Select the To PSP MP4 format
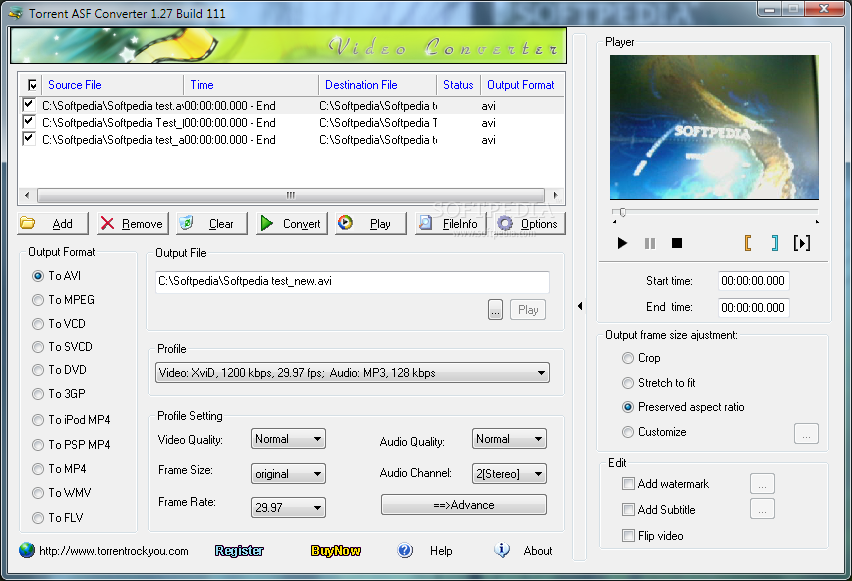Image resolution: width=852 pixels, height=581 pixels. (37, 445)
